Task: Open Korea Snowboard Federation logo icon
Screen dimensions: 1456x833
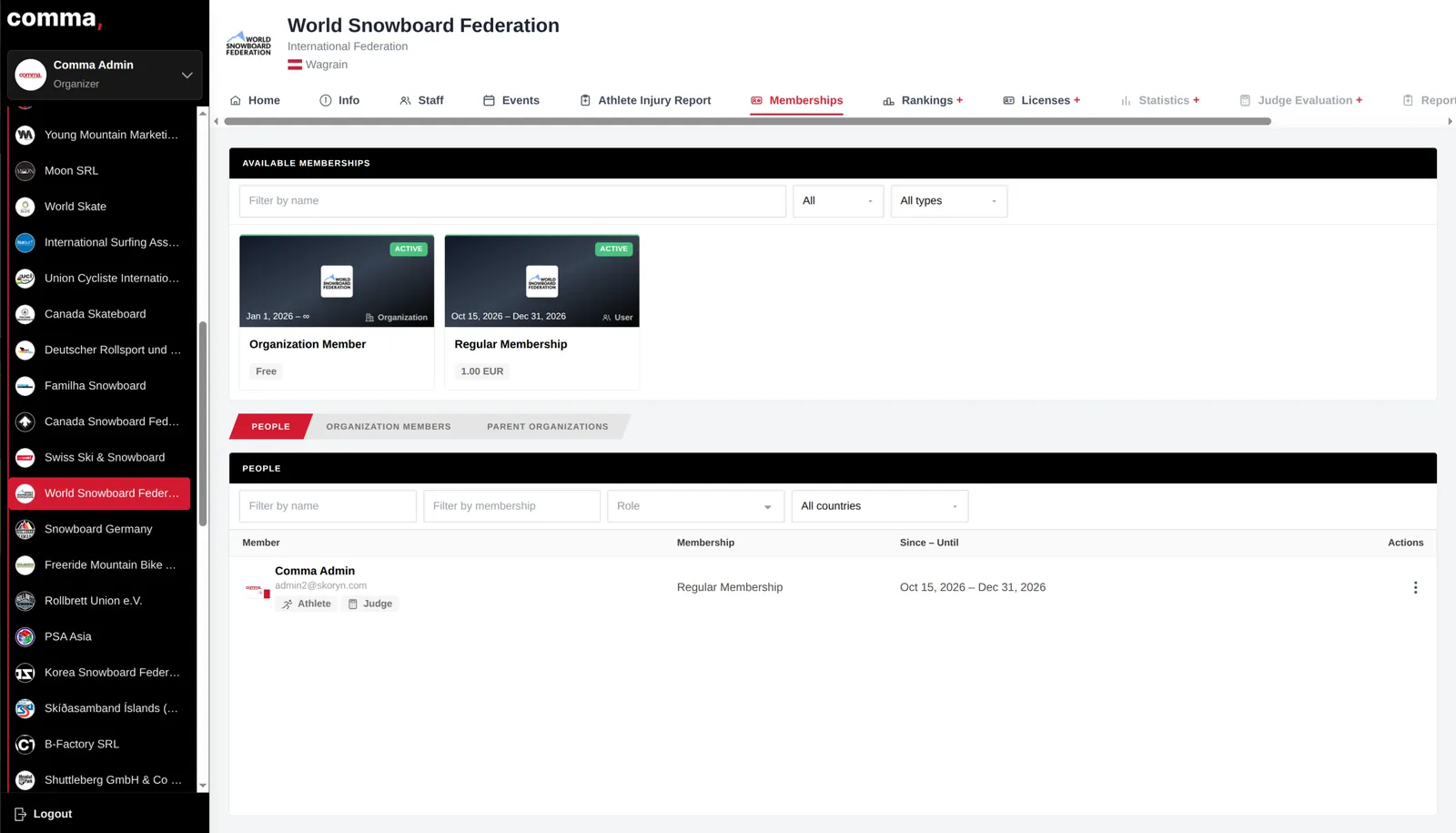Action: tap(25, 673)
